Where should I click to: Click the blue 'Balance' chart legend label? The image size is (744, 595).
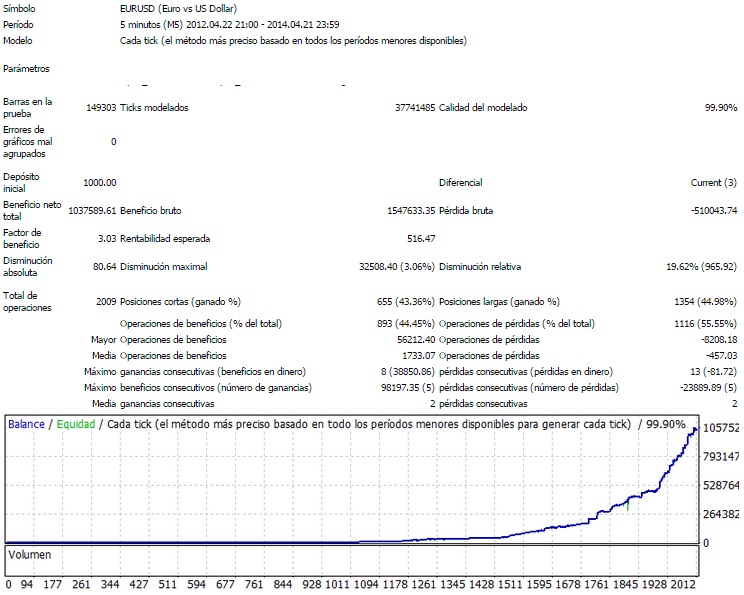pyautogui.click(x=27, y=424)
